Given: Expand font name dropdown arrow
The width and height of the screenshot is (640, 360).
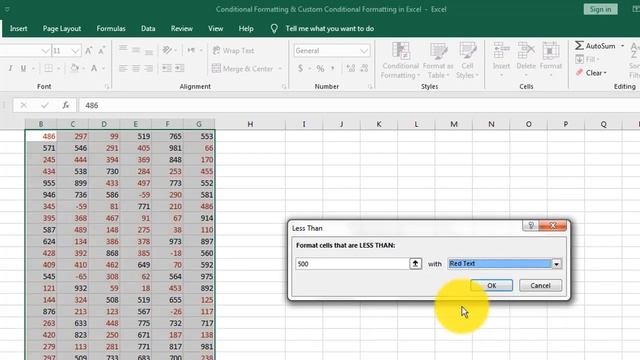Looking at the screenshot, I should (x=45, y=51).
